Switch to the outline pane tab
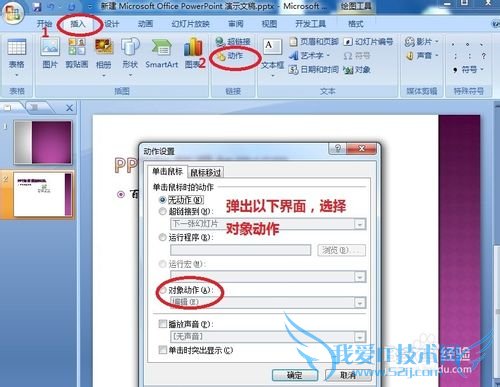The width and height of the screenshot is (500, 387). (34, 107)
